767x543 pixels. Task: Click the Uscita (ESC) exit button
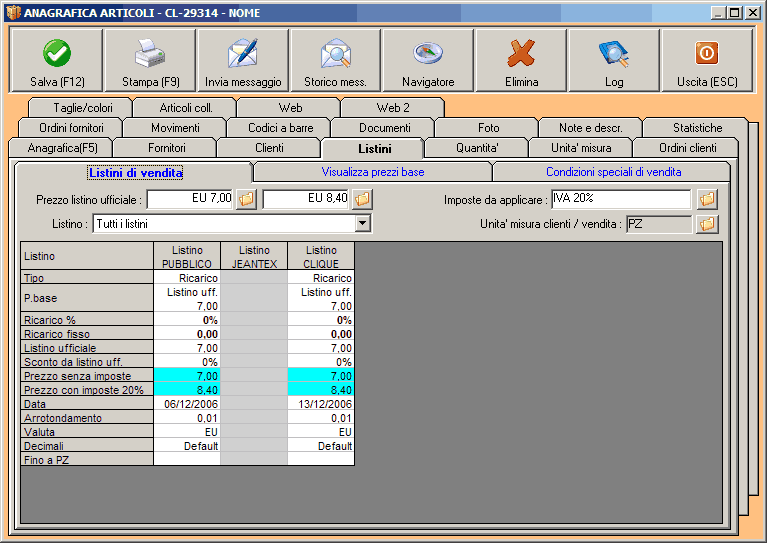(707, 60)
